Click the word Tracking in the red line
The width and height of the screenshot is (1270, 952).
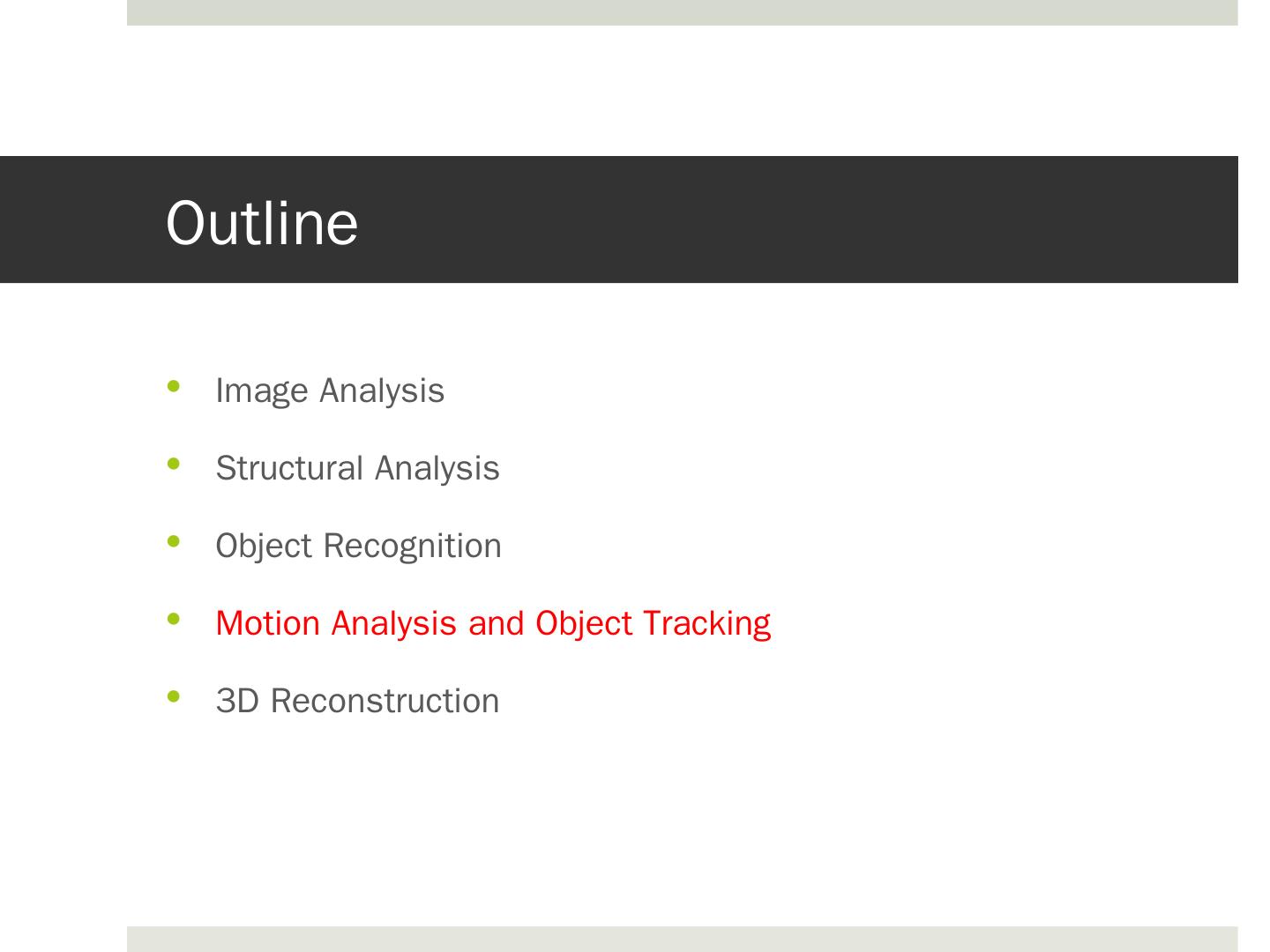(706, 623)
